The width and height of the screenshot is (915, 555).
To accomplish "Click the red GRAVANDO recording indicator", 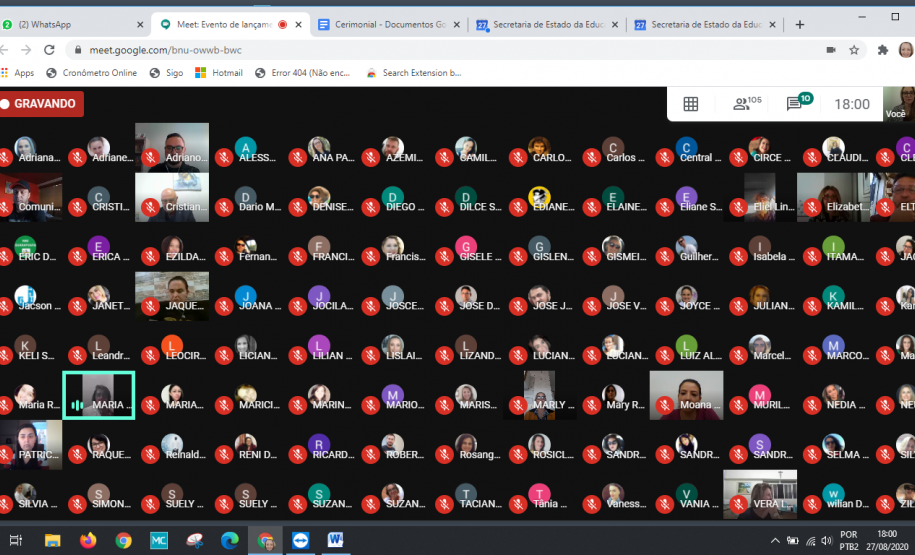I will [41, 103].
